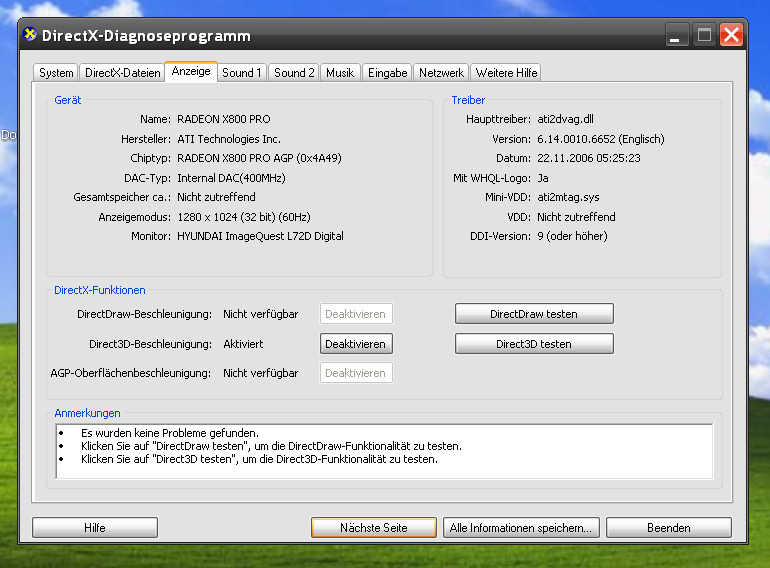Image resolution: width=770 pixels, height=568 pixels.
Task: Click Deaktivieren beside AGP-Oberflächenbeschleunigung
Action: (356, 373)
